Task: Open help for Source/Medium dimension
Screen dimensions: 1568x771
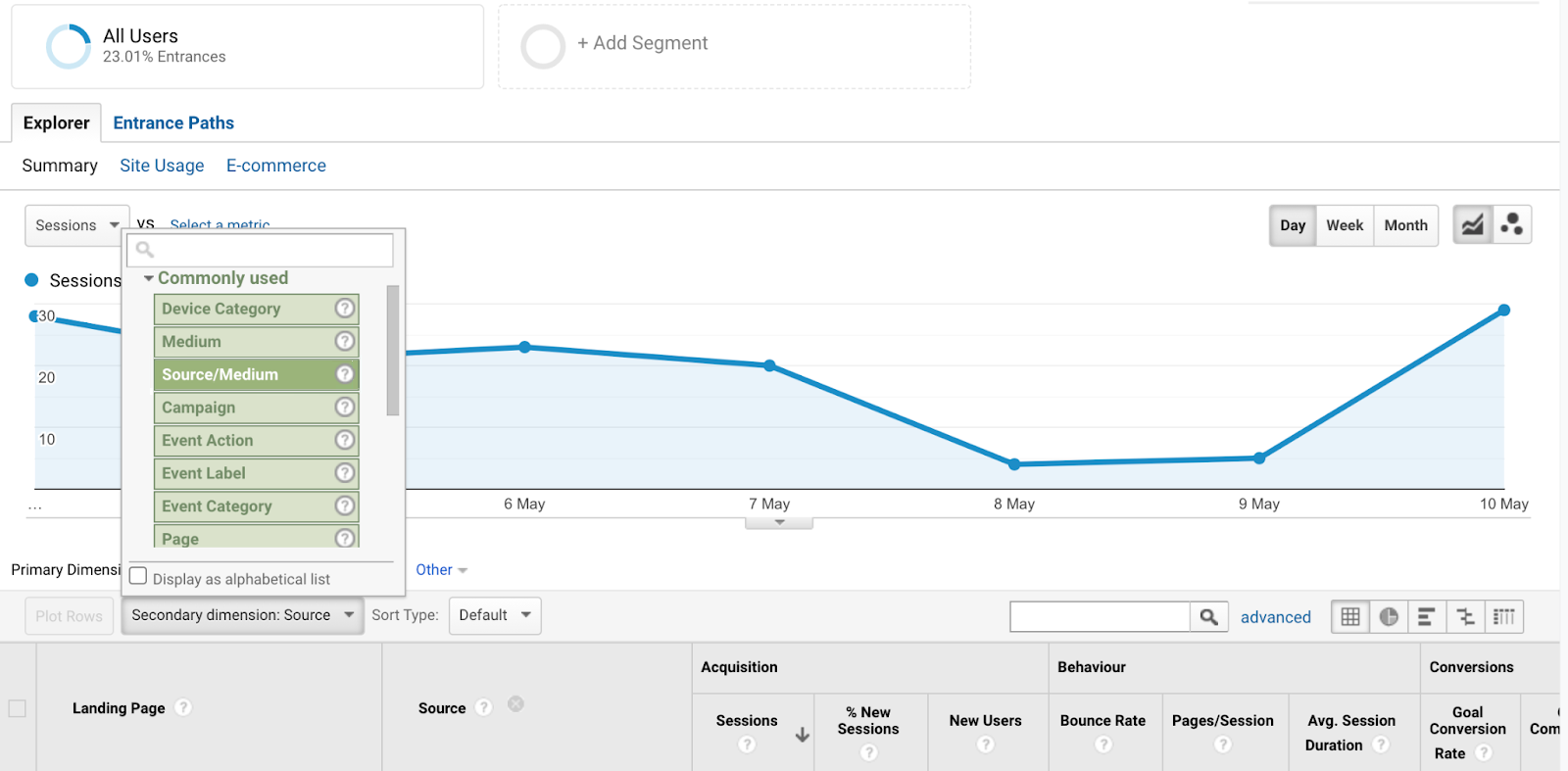Action: pos(344,374)
